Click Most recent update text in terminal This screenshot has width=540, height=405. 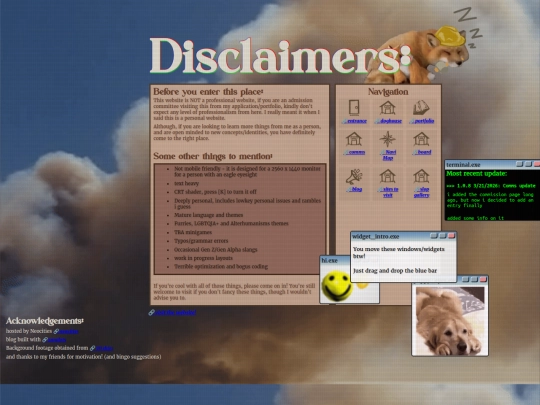[x=477, y=174]
